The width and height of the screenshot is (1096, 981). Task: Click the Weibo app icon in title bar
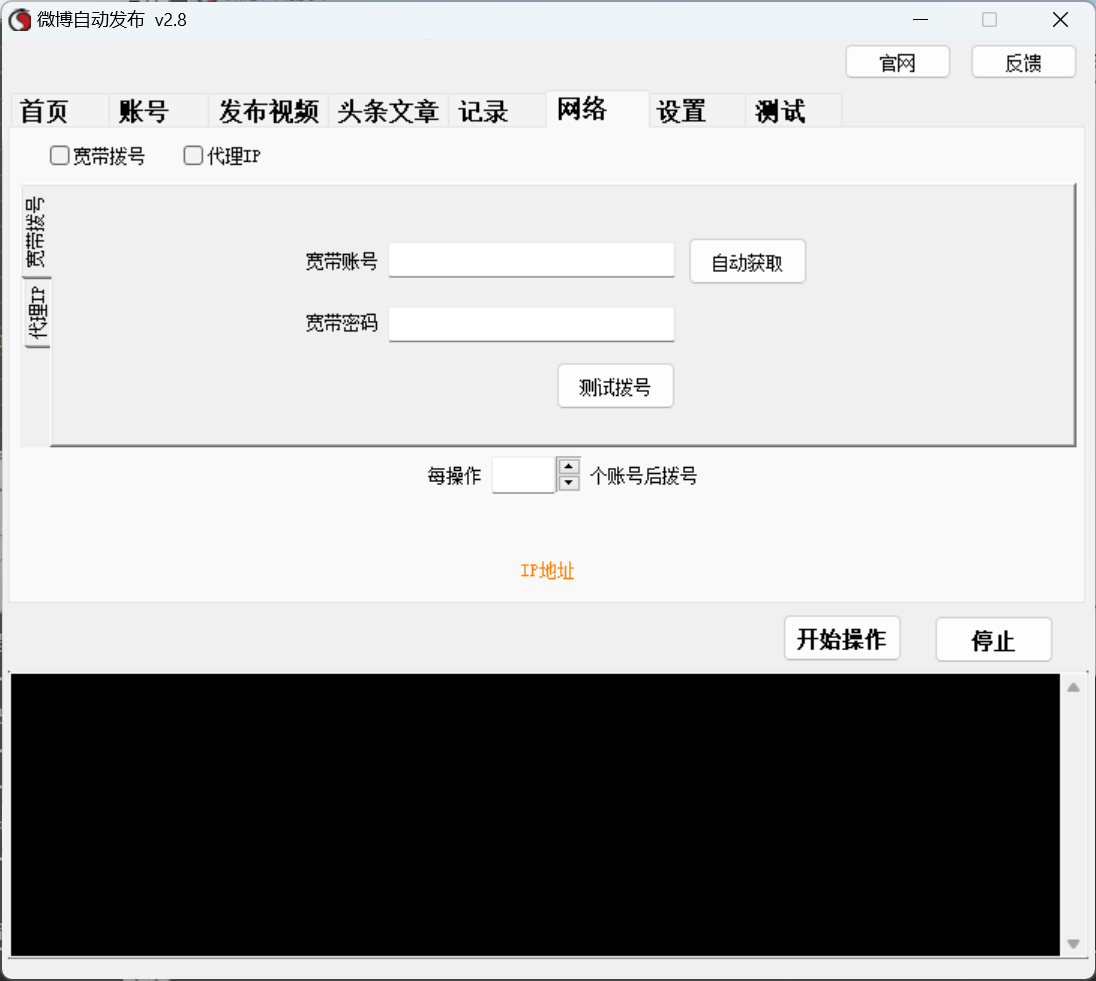(20, 20)
